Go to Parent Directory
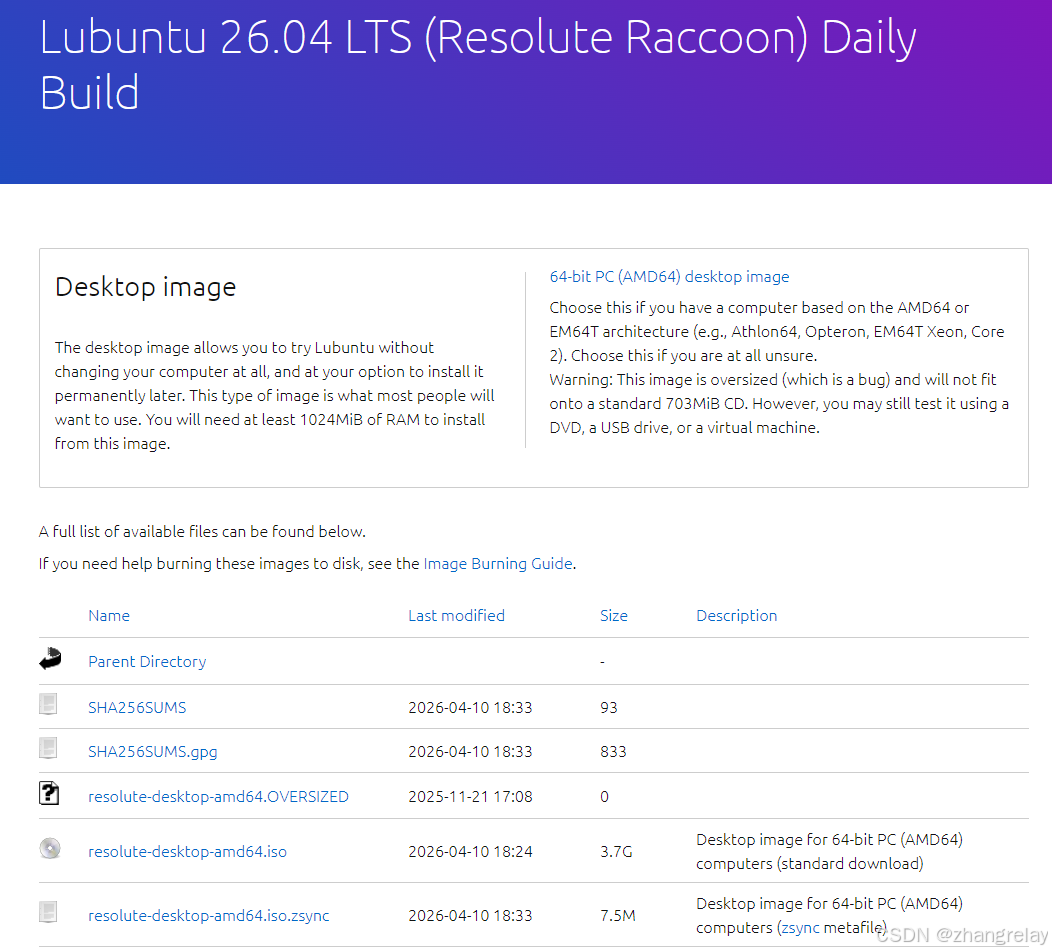This screenshot has width=1052, height=952. tap(147, 662)
